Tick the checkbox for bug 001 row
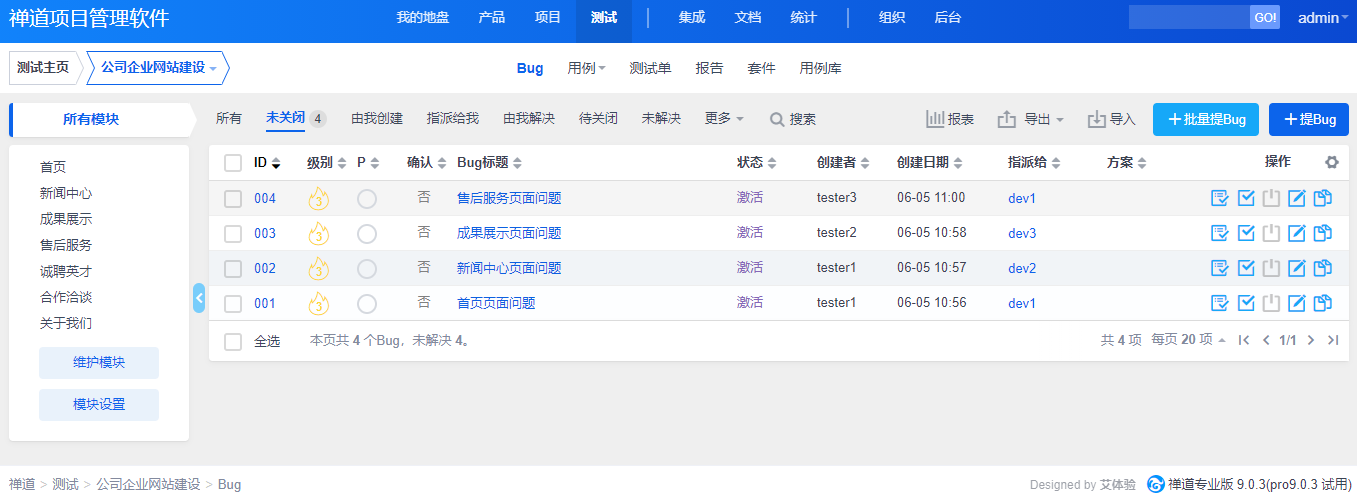 233,303
